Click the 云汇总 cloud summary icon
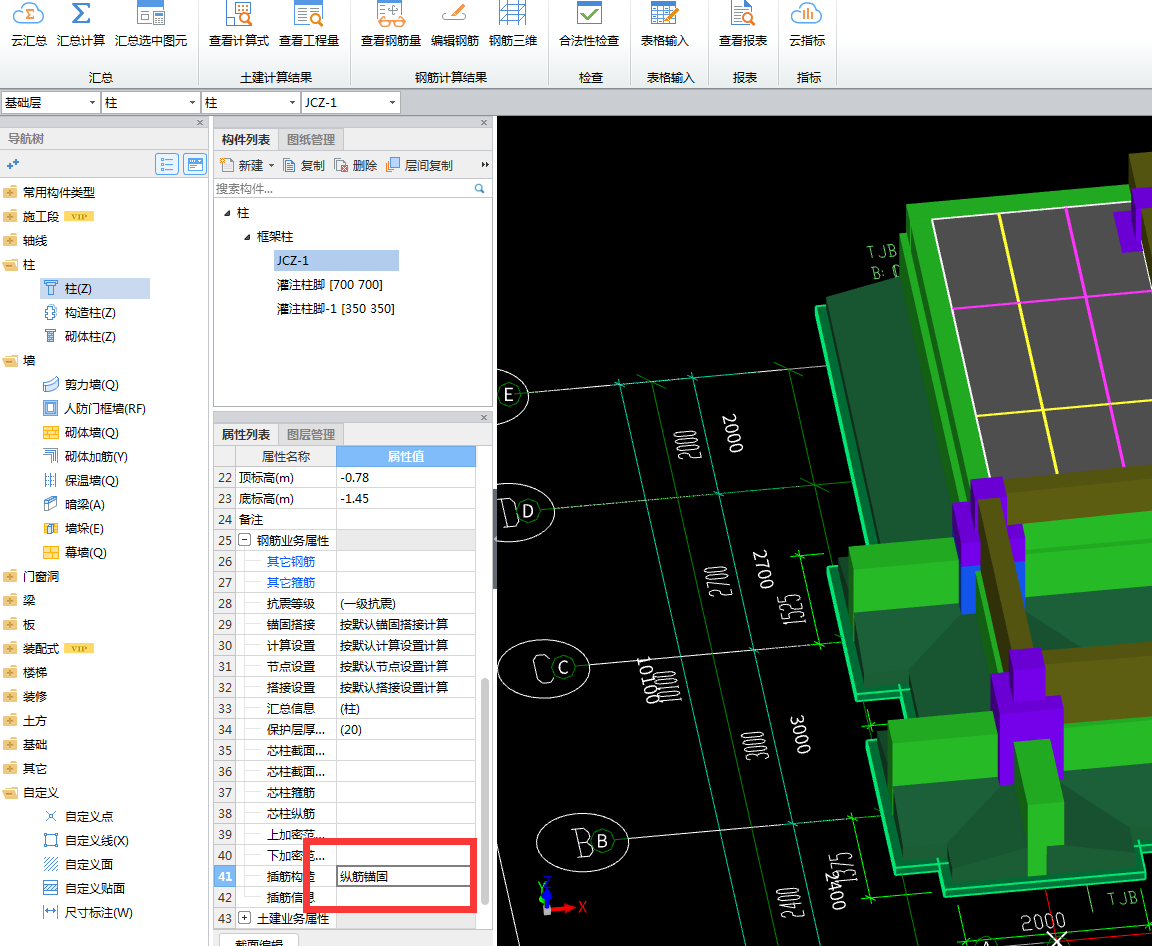The image size is (1152, 946). point(29,25)
